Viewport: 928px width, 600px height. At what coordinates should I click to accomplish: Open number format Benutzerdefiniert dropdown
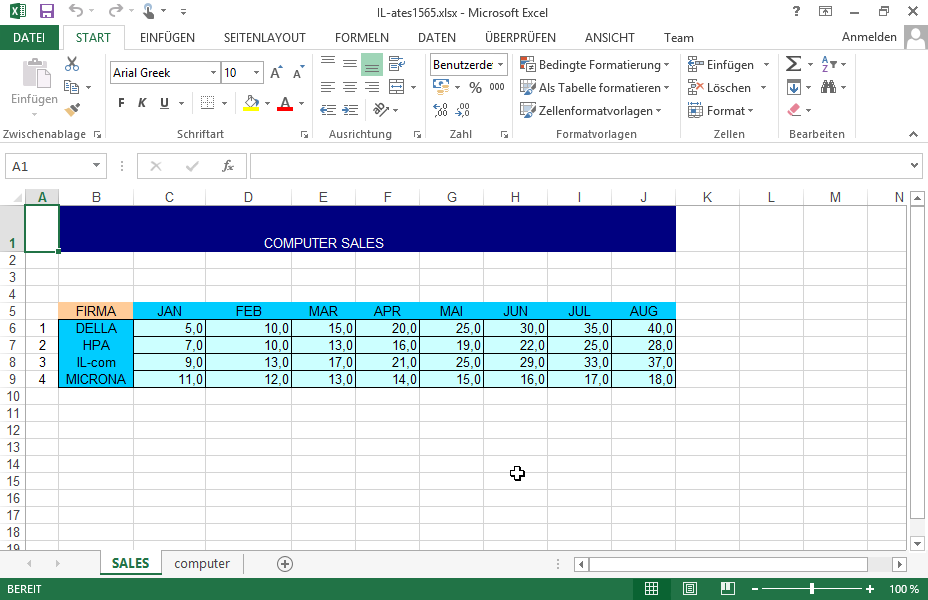coord(501,64)
